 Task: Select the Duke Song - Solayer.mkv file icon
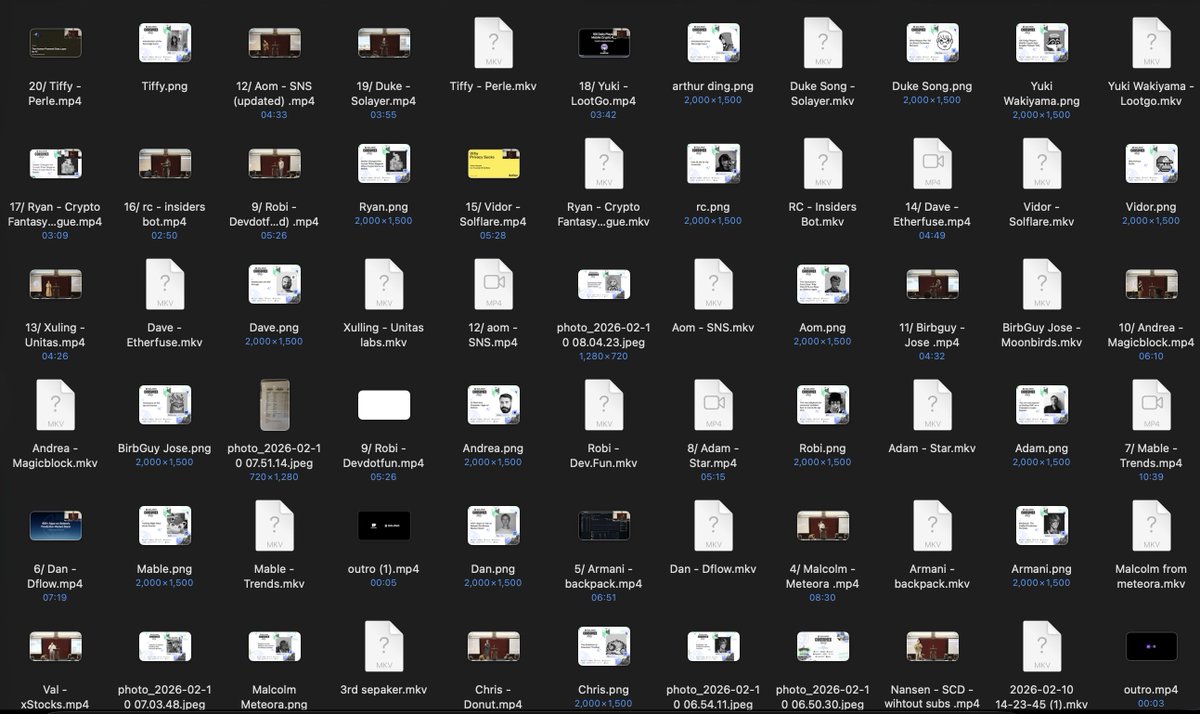pyautogui.click(x=823, y=43)
